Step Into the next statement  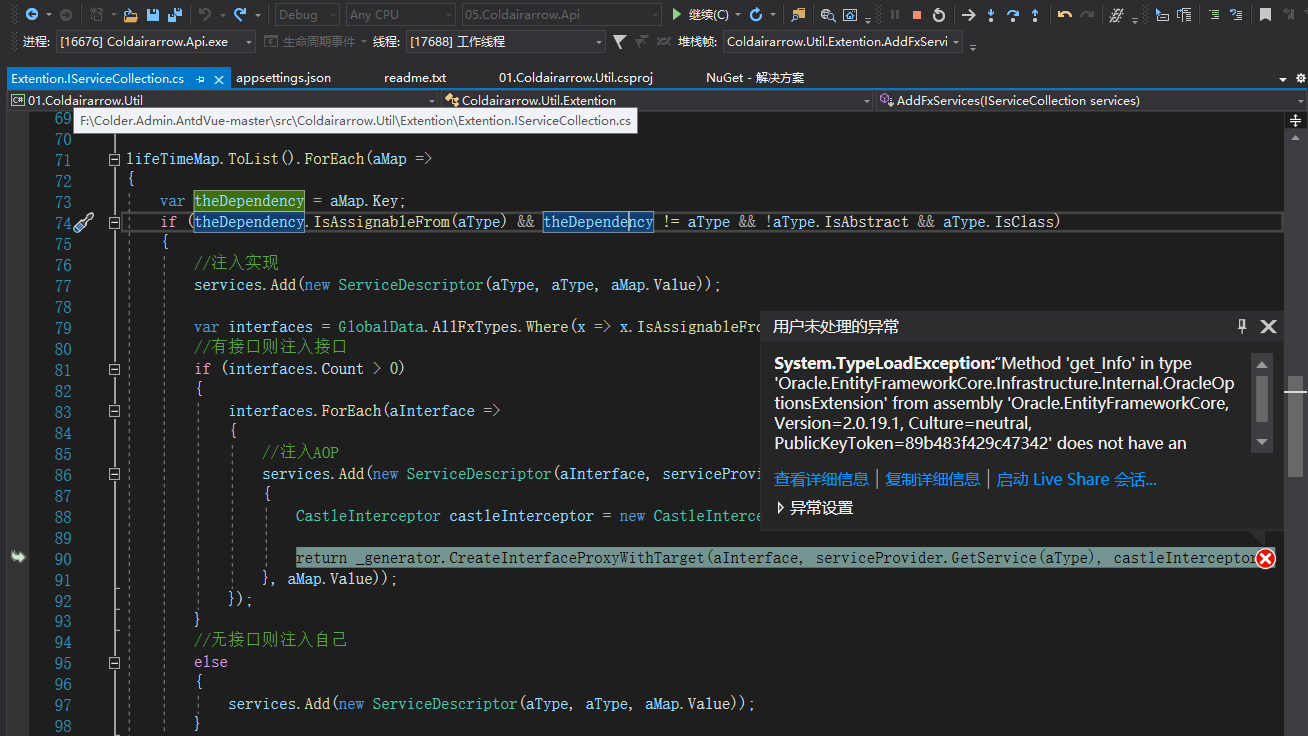tap(991, 15)
